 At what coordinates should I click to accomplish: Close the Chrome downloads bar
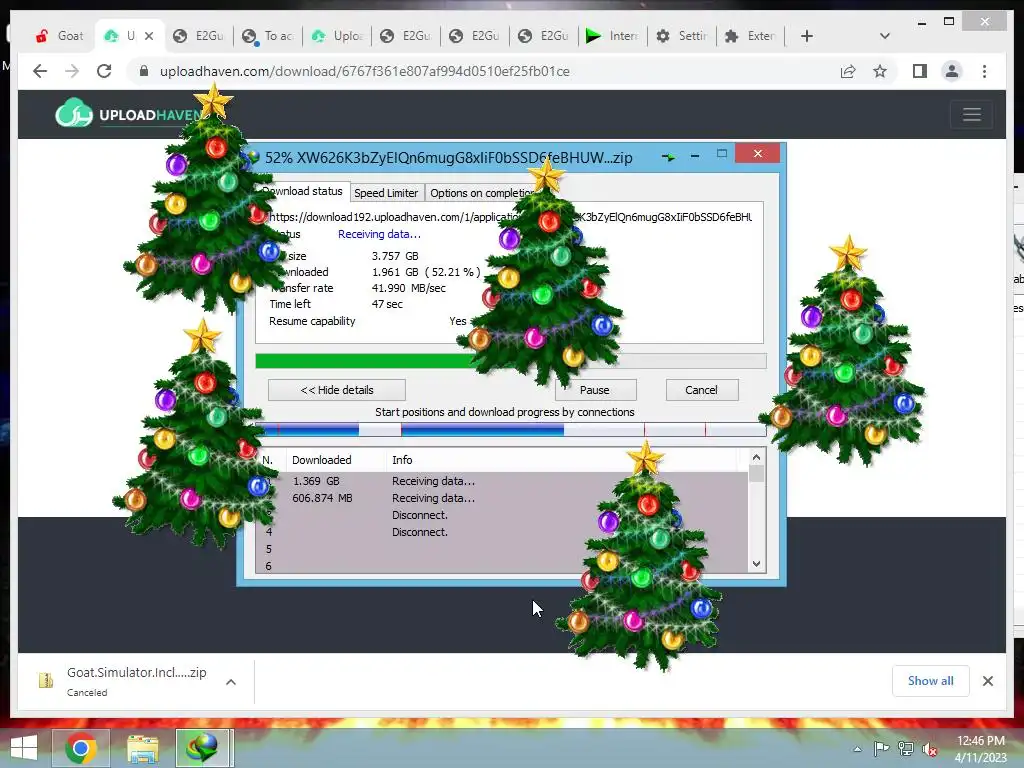[x=987, y=680]
